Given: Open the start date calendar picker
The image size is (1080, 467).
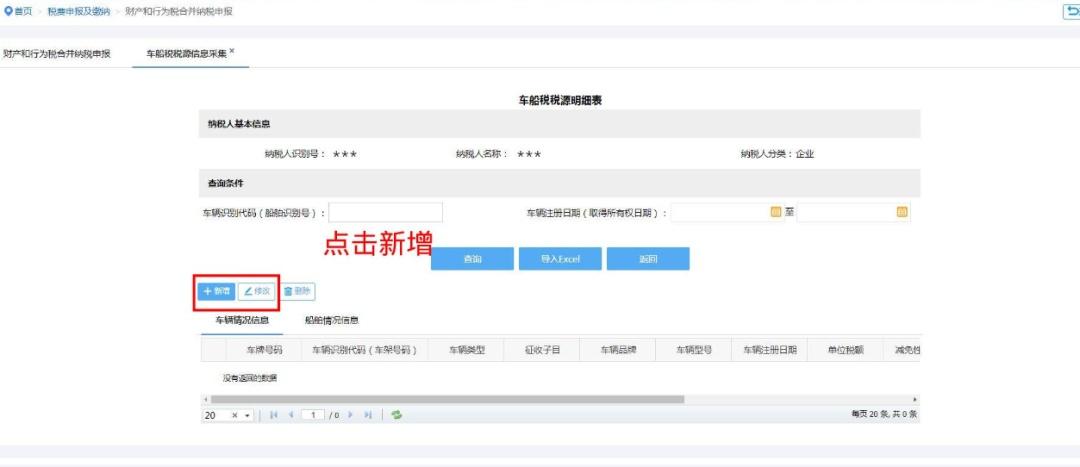Looking at the screenshot, I should click(x=775, y=212).
